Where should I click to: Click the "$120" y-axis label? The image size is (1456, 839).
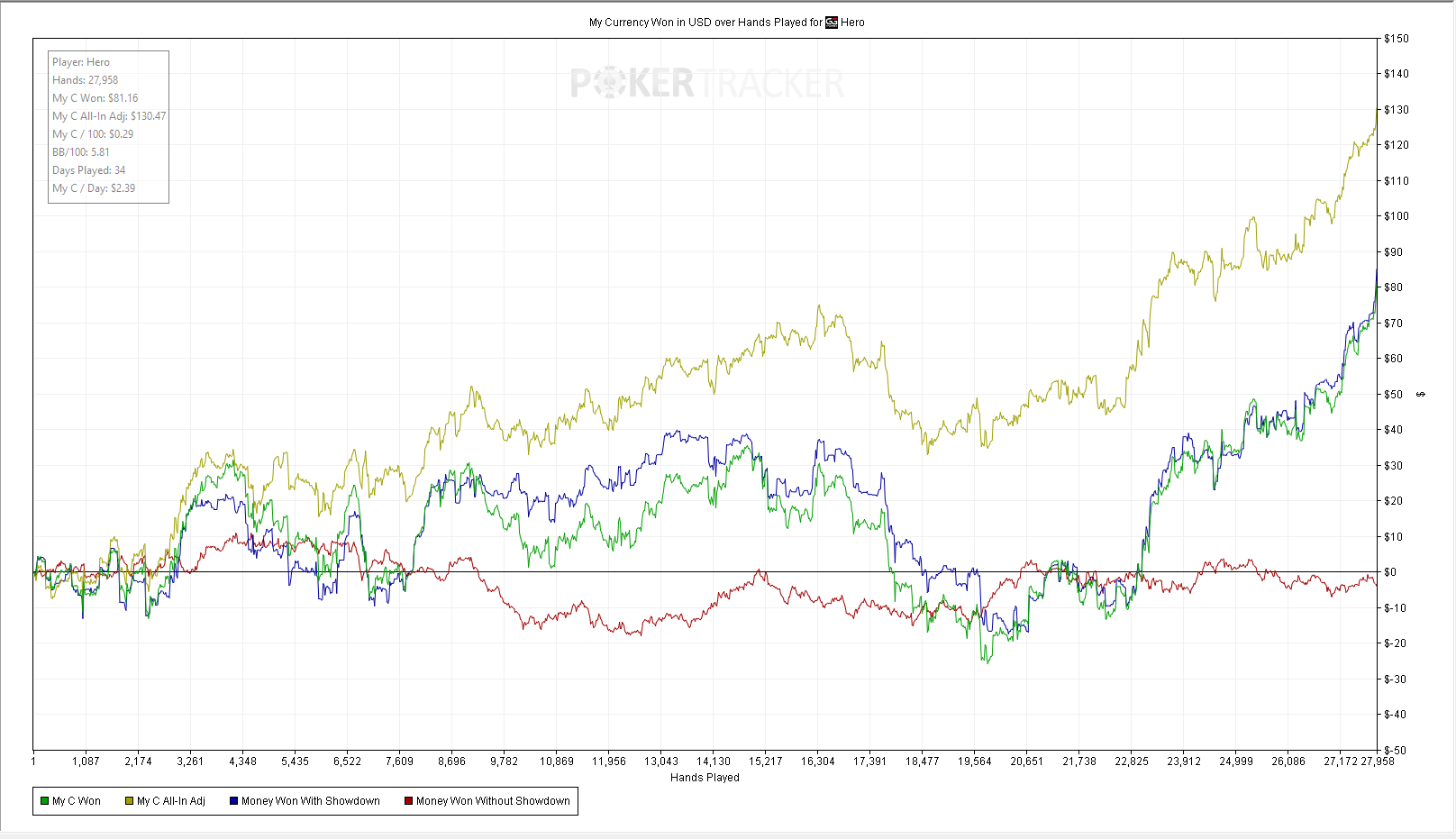tap(1397, 145)
